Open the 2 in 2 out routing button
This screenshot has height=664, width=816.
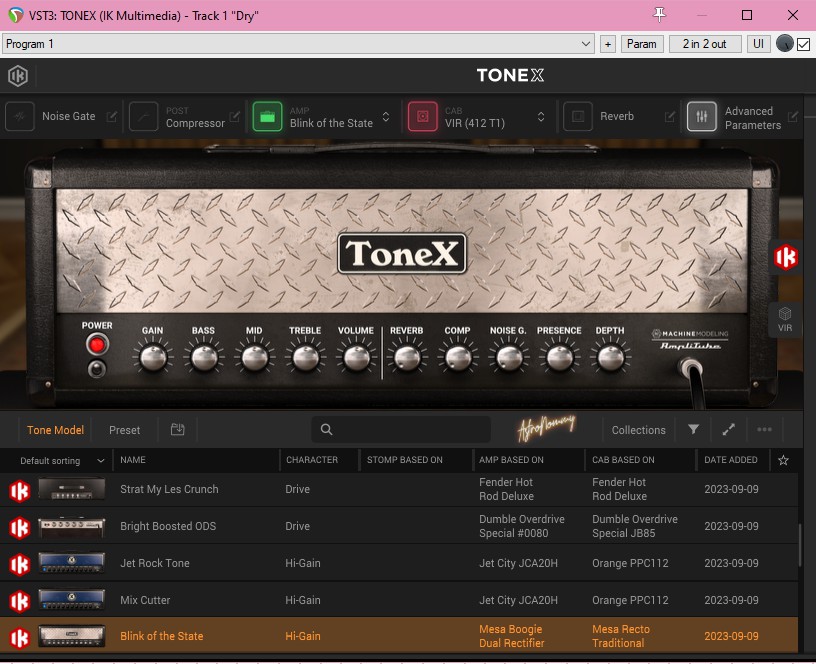tap(705, 44)
